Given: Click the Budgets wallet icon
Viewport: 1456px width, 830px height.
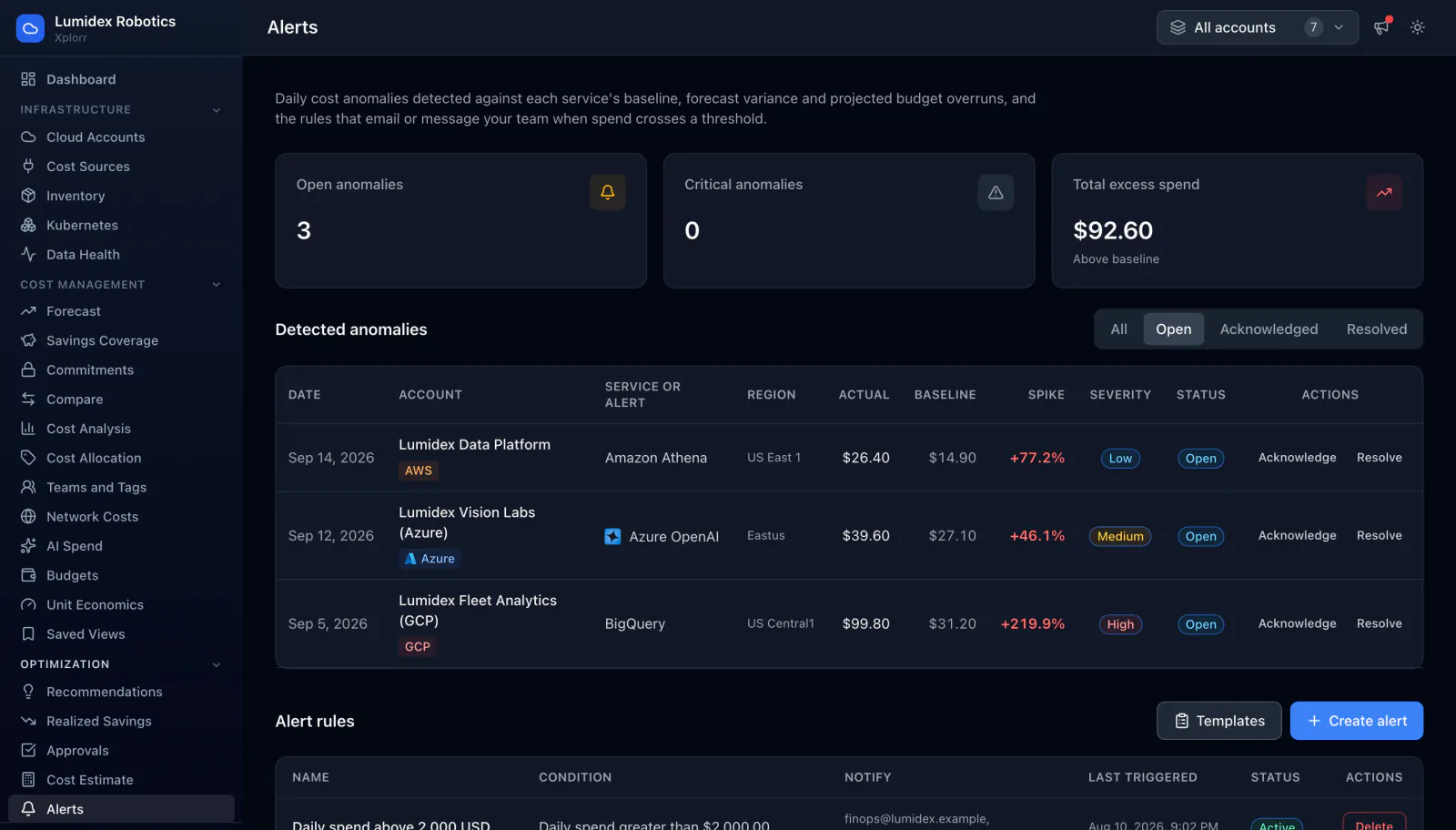Looking at the screenshot, I should click(x=28, y=575).
